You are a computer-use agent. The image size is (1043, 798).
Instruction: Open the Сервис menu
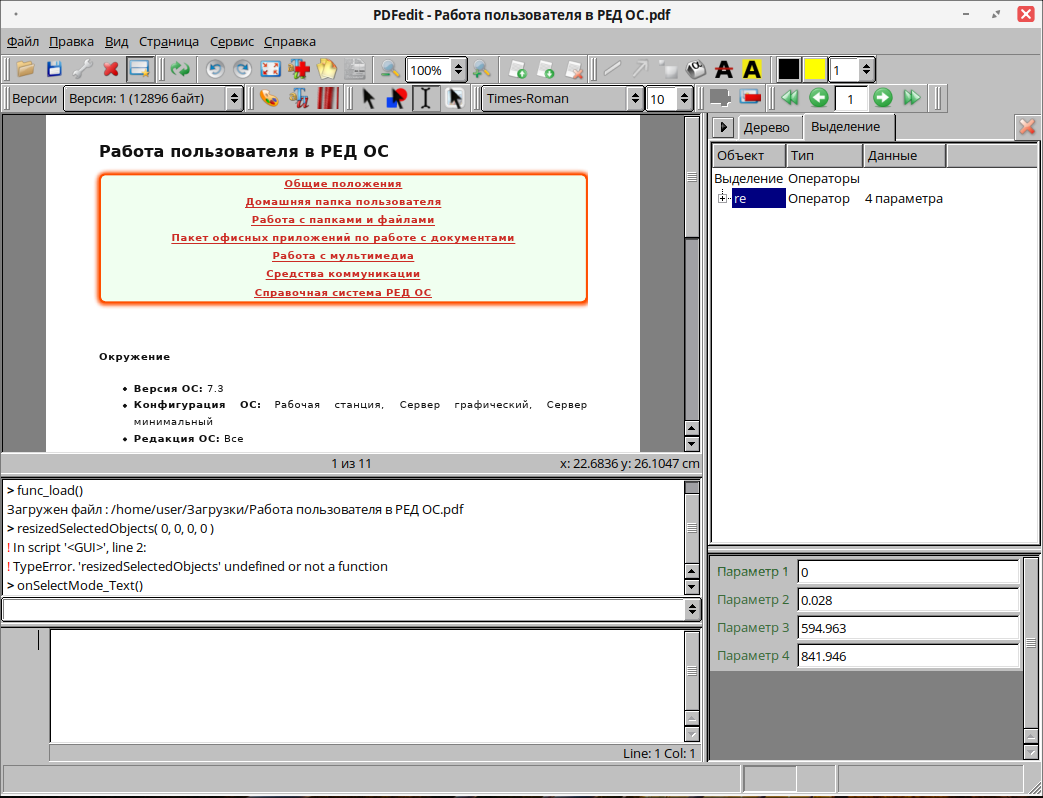point(231,41)
